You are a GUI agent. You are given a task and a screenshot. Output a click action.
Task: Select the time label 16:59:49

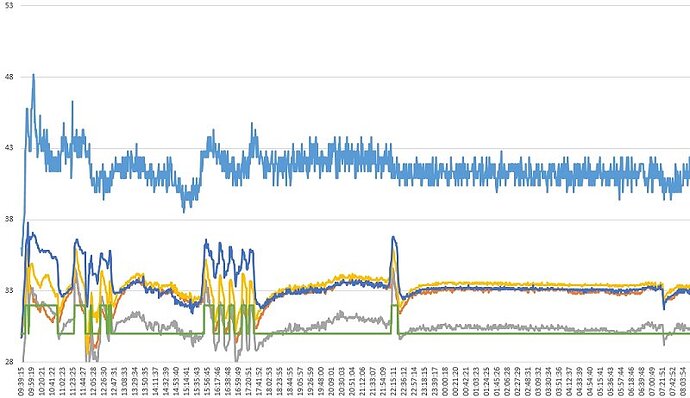(x=239, y=382)
